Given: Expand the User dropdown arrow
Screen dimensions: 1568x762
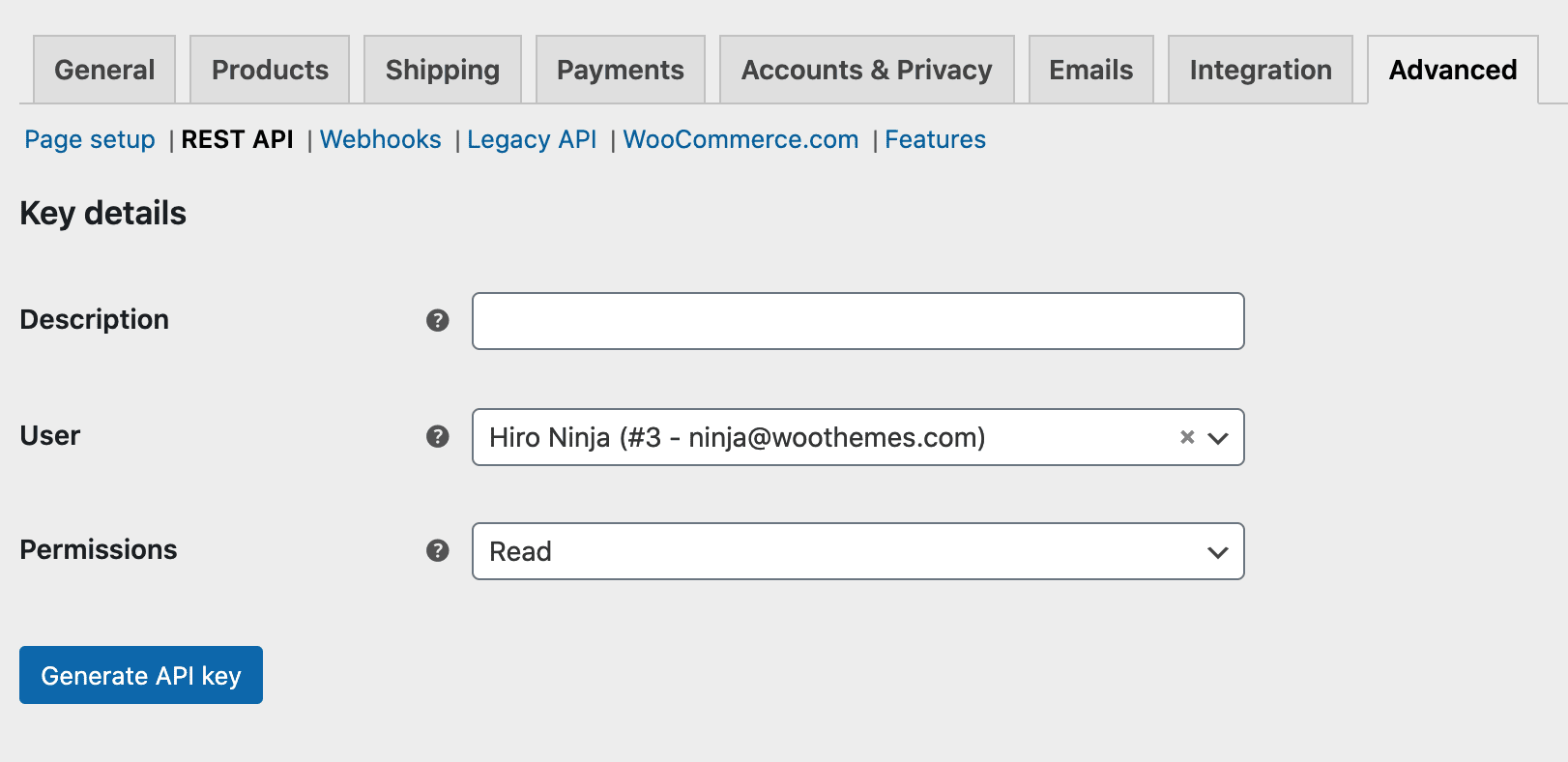Looking at the screenshot, I should [x=1218, y=438].
